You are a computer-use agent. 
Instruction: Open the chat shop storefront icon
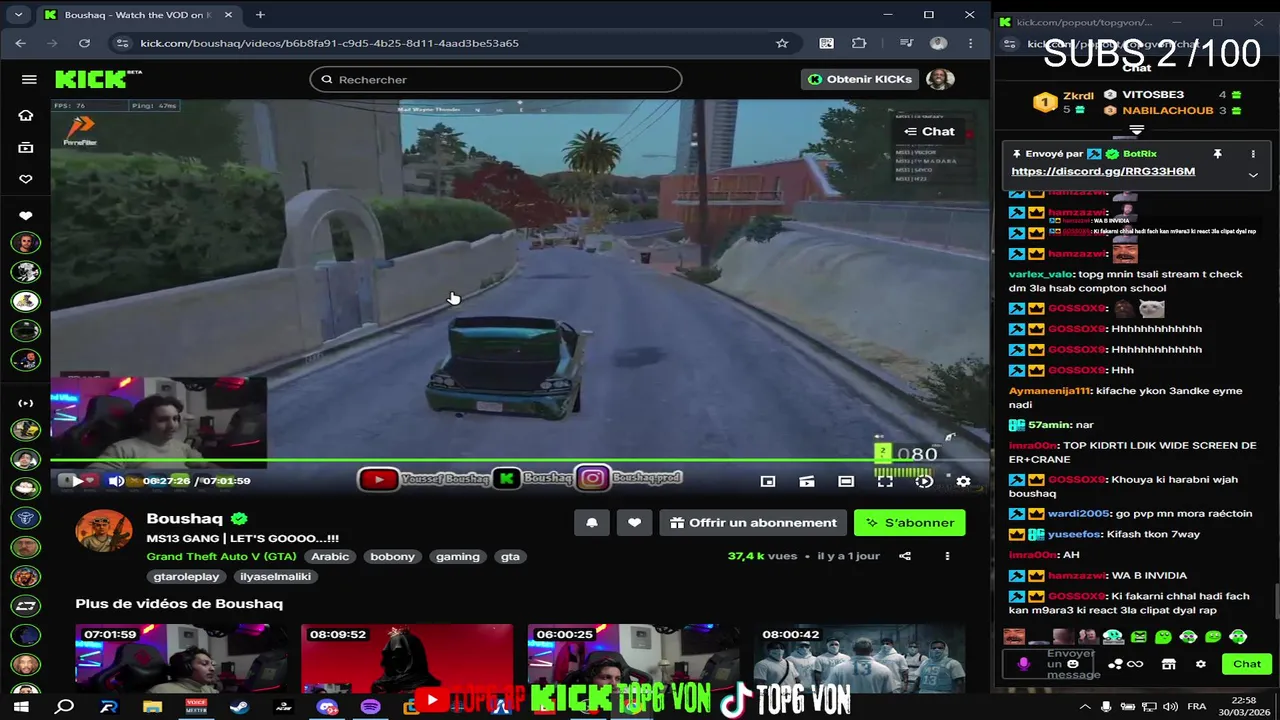pyautogui.click(x=1168, y=664)
